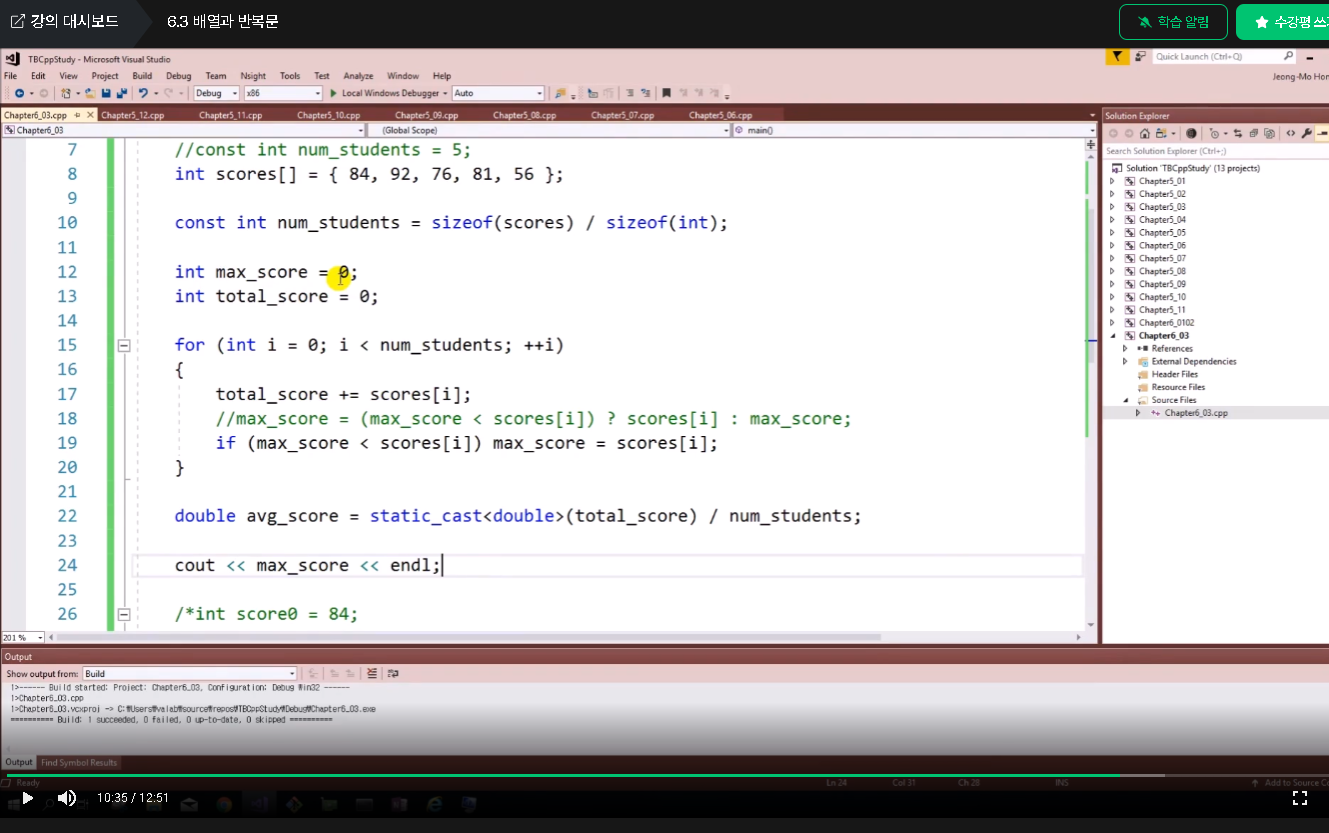
Task: Click the Solution Explorer Home icon
Action: pyautogui.click(x=1144, y=133)
